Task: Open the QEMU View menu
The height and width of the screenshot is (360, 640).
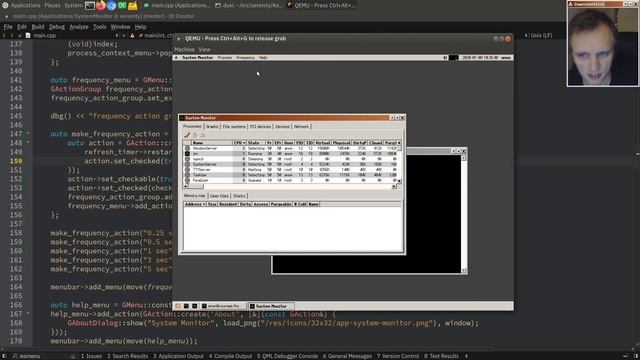Action: click(x=204, y=49)
